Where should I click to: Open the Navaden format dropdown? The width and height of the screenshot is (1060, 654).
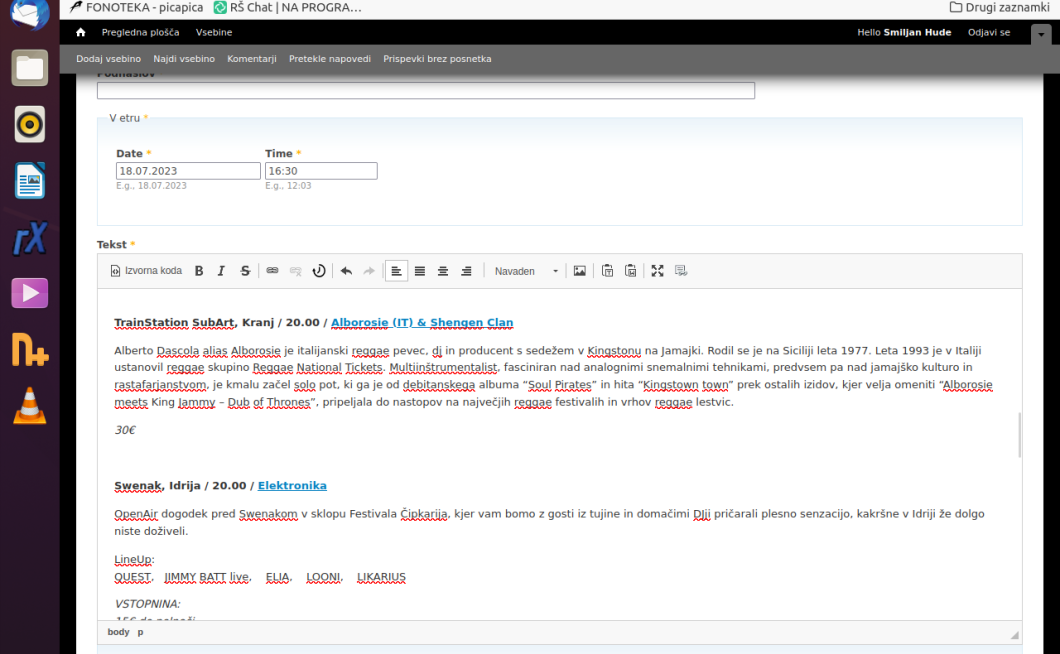[526, 271]
